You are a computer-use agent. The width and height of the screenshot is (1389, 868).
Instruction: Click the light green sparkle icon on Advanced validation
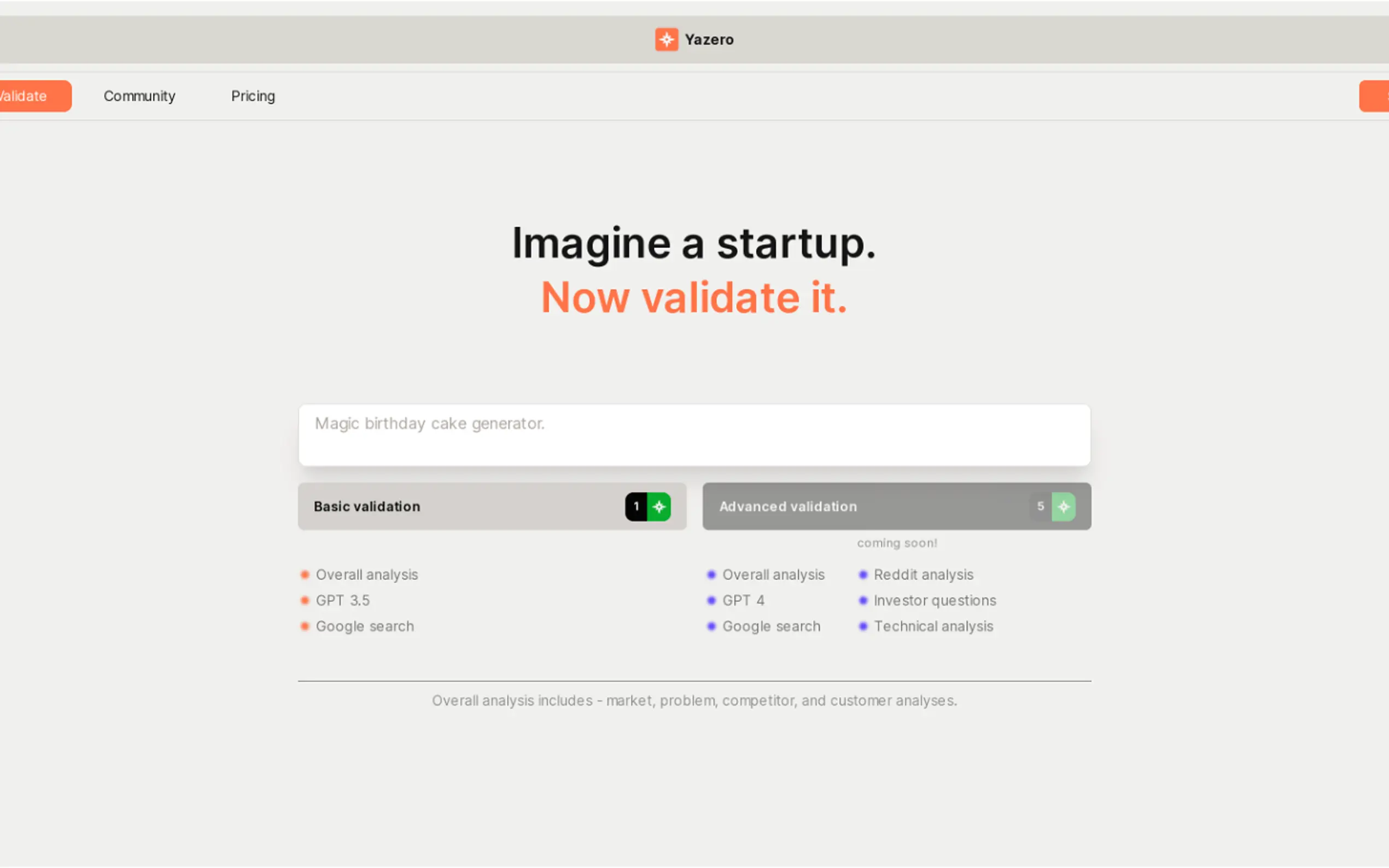(1064, 506)
